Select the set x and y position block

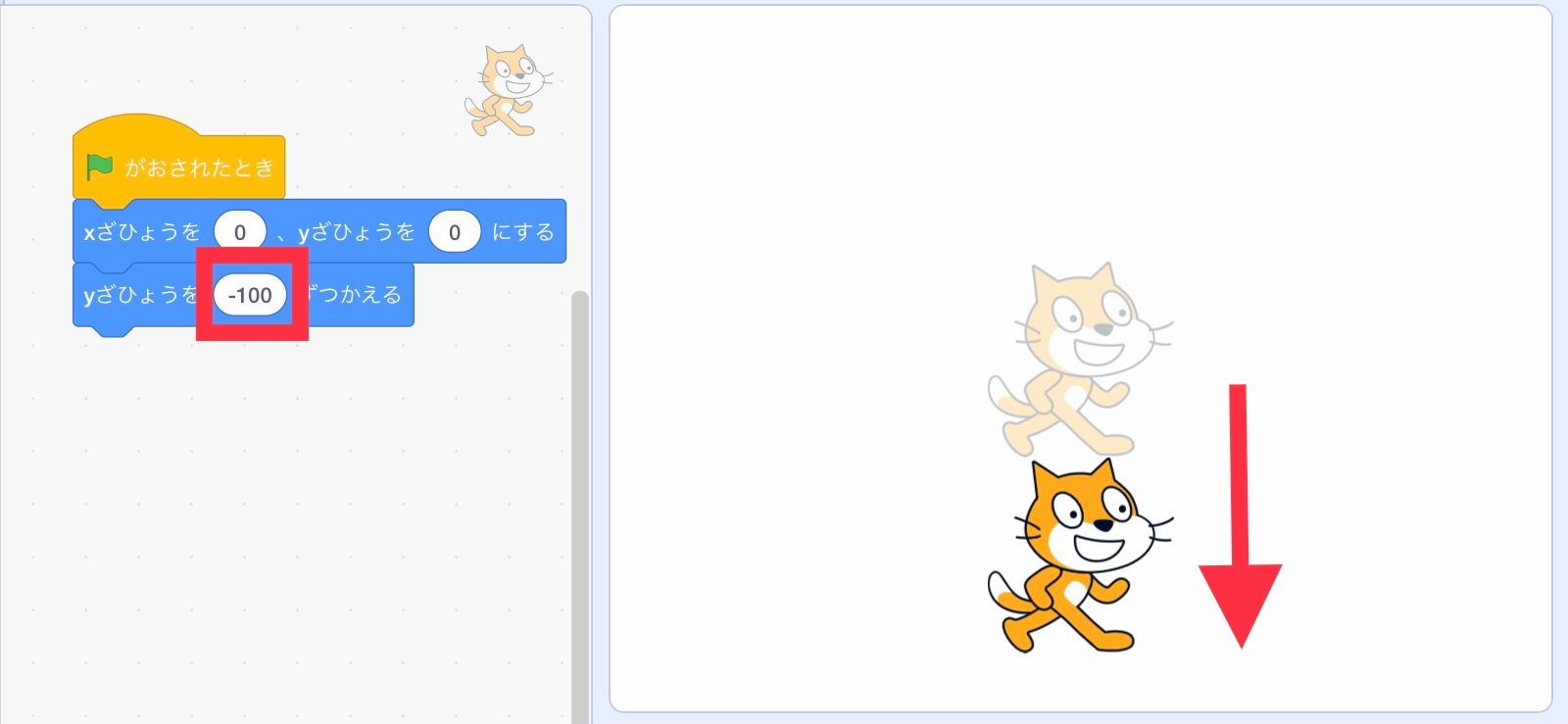(x=319, y=232)
